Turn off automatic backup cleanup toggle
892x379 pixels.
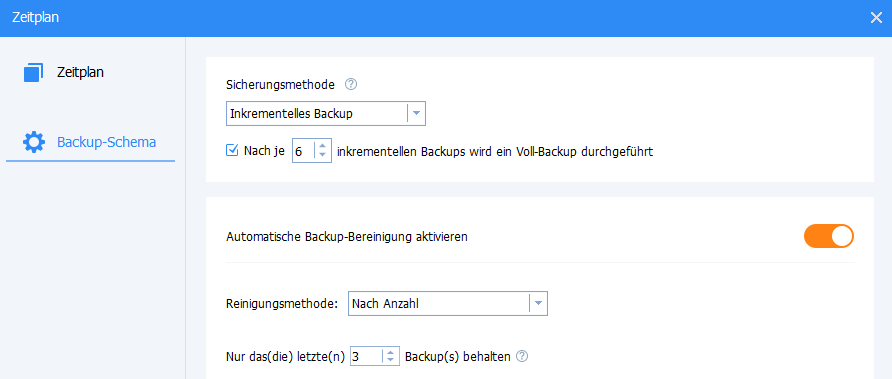pyautogui.click(x=829, y=236)
